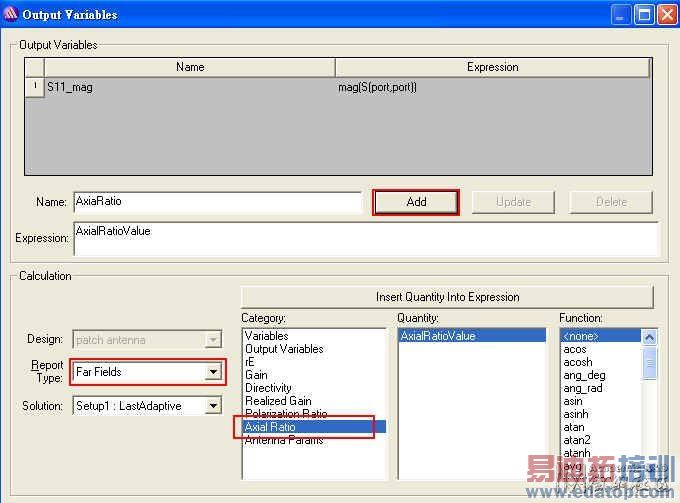Select AxialRatioValue in Quantity list

(x=472, y=336)
